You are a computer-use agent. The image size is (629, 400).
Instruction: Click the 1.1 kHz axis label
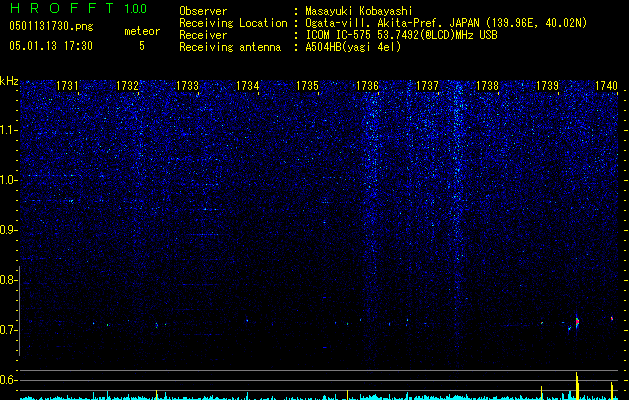9,130
